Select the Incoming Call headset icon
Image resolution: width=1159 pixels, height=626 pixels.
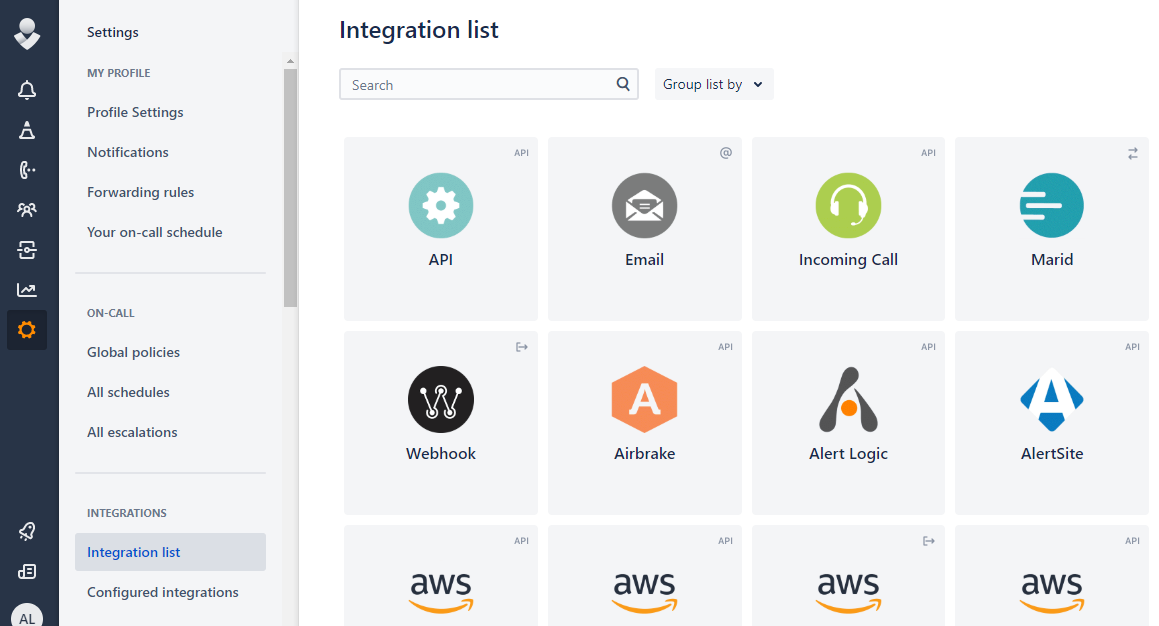pyautogui.click(x=848, y=205)
